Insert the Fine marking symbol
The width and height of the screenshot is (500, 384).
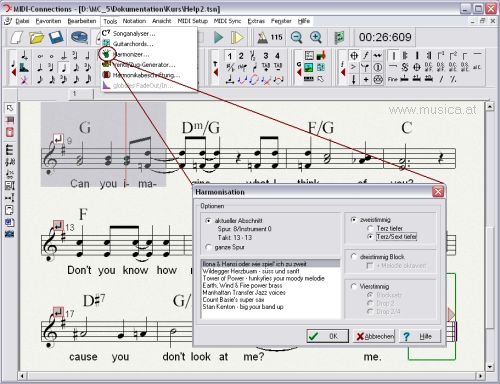pyautogui.click(x=392, y=79)
